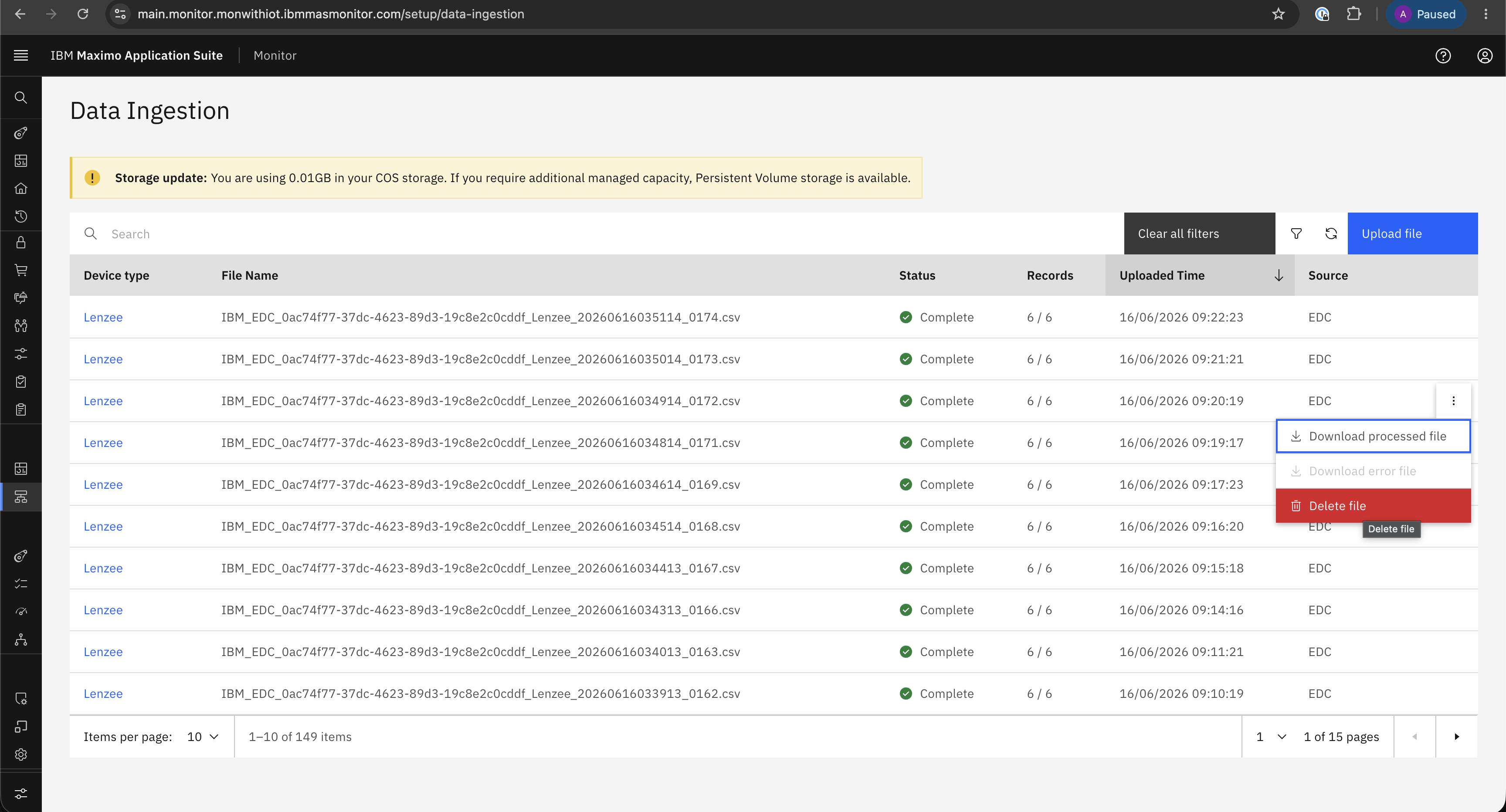
Task: Open the sidebar checklist icon
Action: [21, 583]
